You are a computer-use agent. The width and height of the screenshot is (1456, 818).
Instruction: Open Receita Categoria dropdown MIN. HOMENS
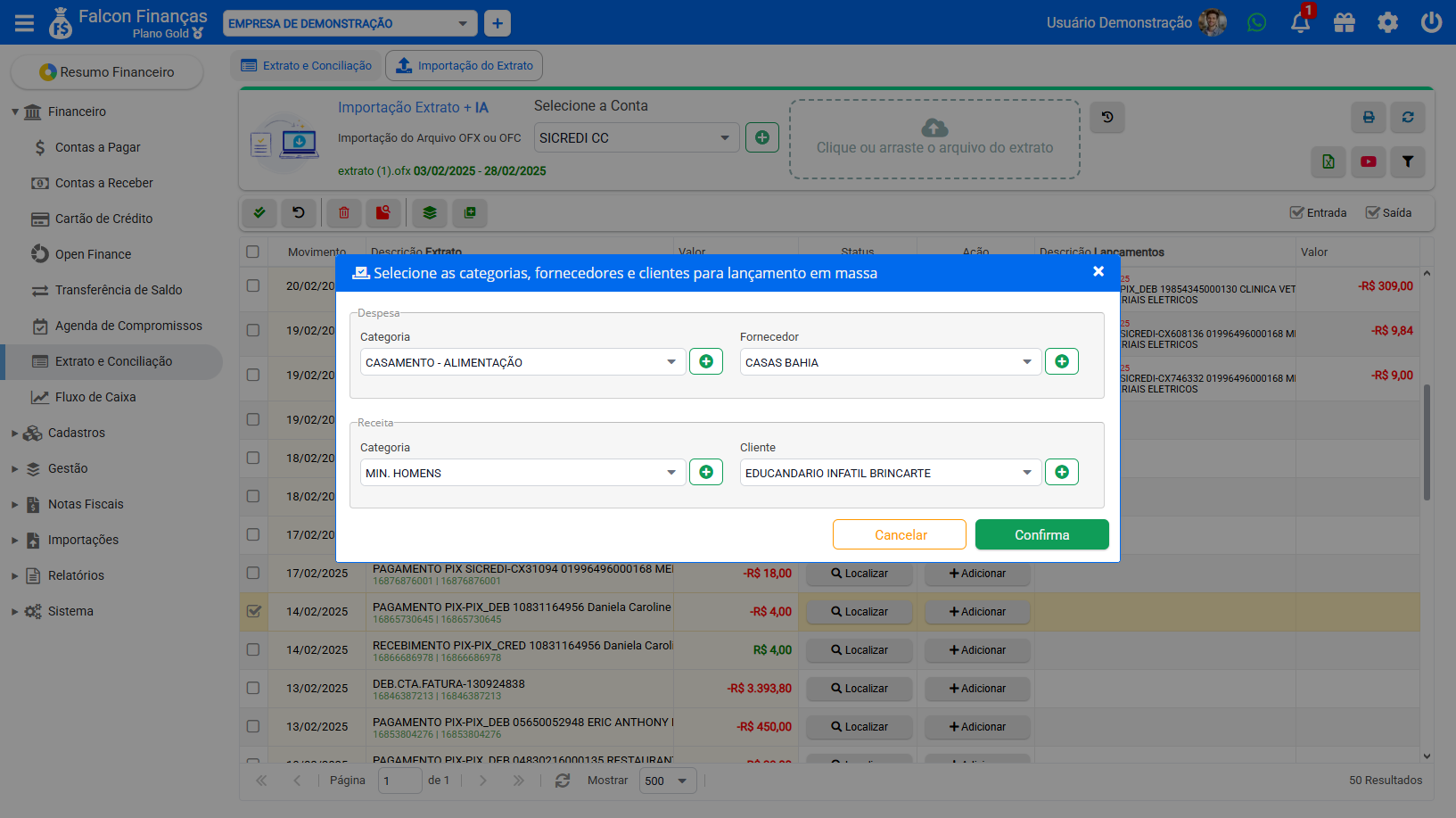tap(522, 472)
